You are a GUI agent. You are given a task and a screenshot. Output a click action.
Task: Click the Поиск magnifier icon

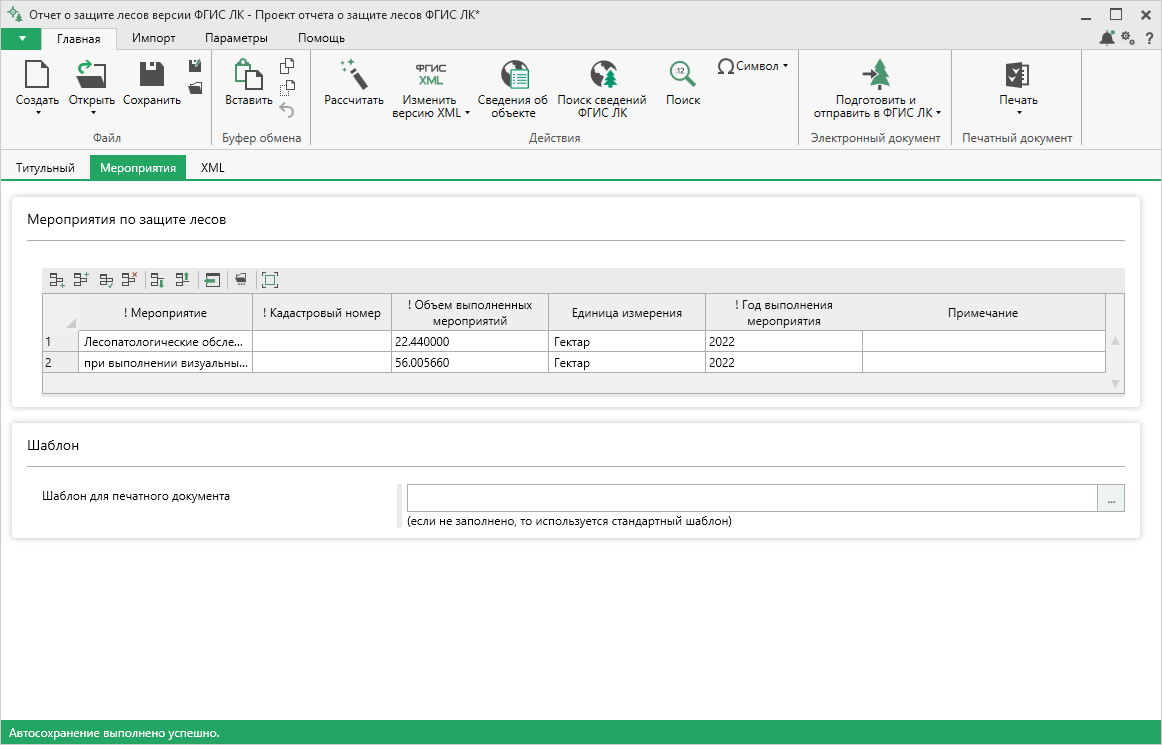(x=683, y=74)
